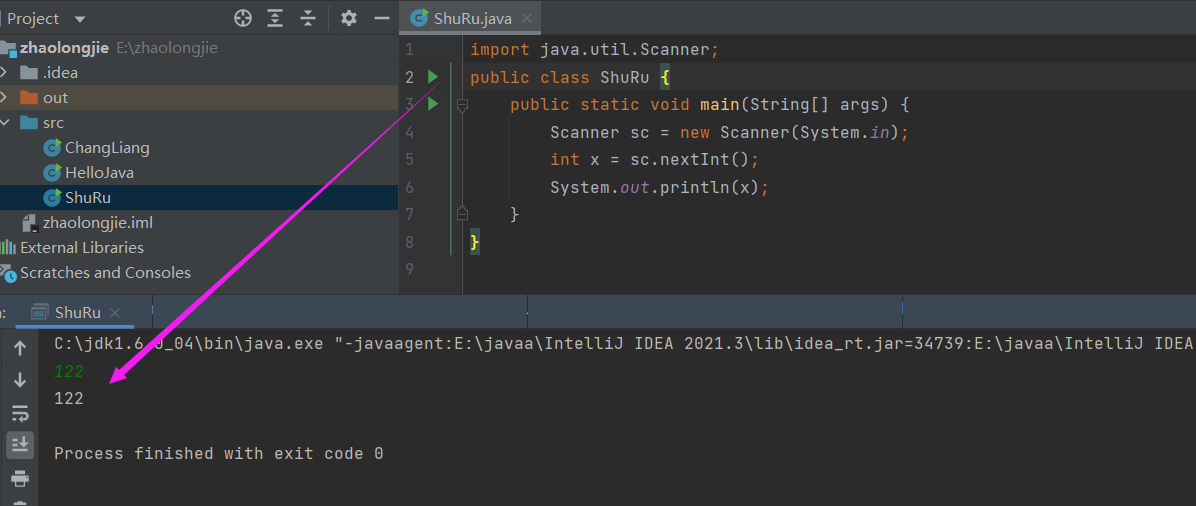Select the .idea folder
Image resolution: width=1196 pixels, height=506 pixels.
click(60, 73)
